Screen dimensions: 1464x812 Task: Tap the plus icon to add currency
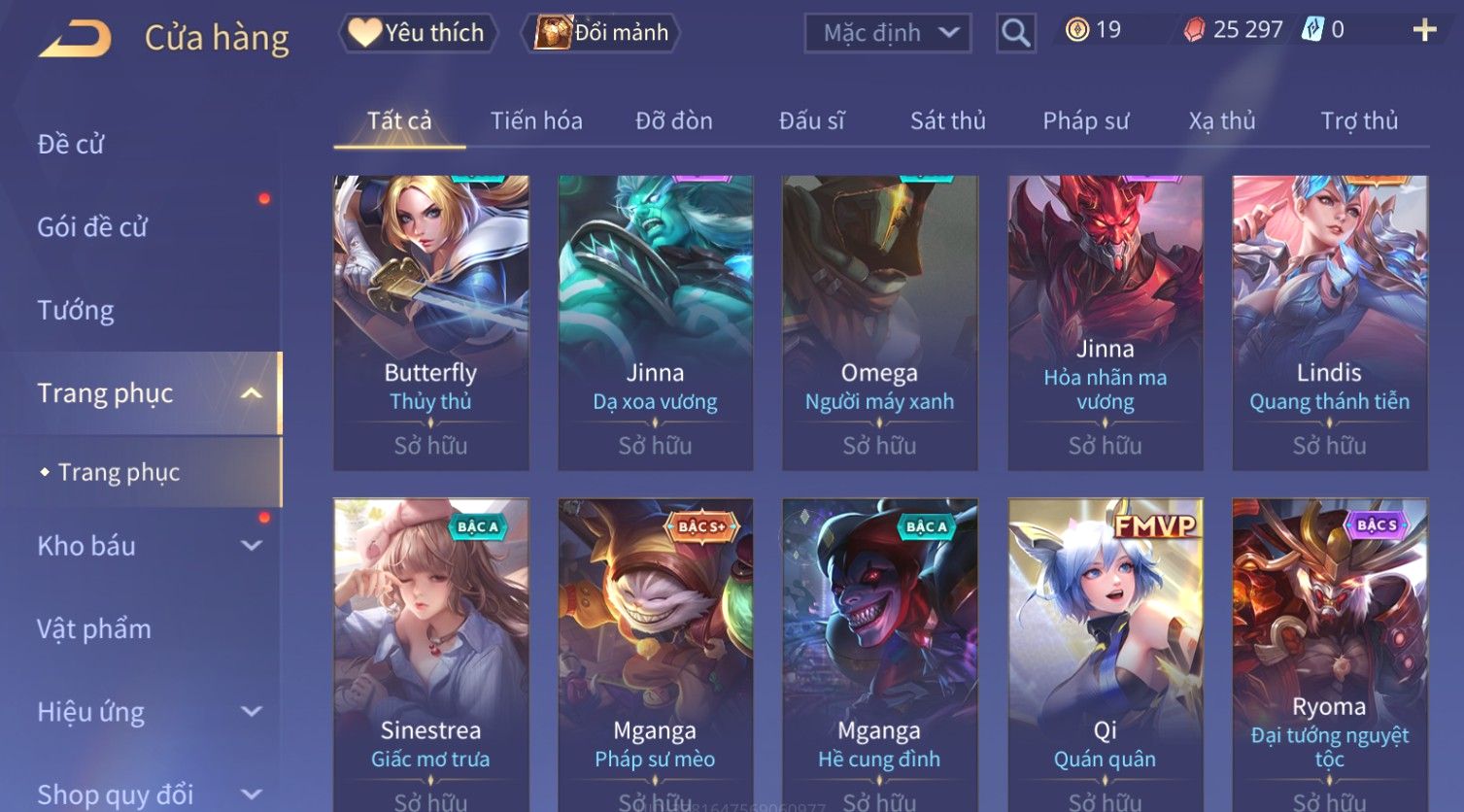[1424, 30]
